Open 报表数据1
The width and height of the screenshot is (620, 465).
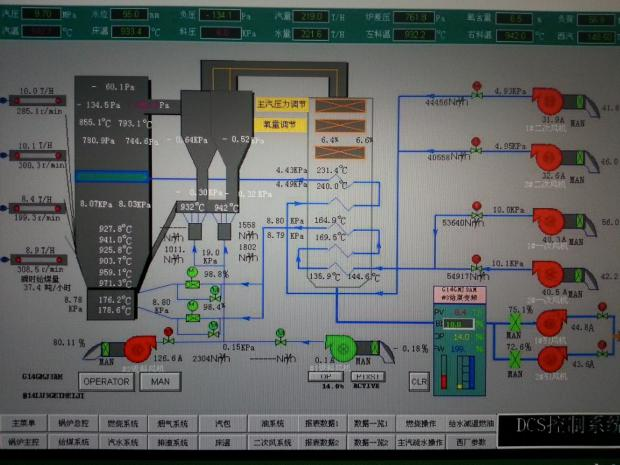pyautogui.click(x=322, y=423)
